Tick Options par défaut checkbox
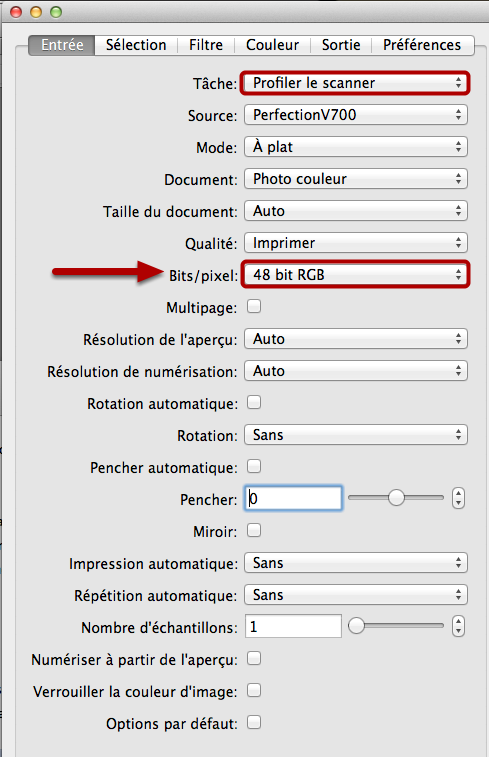The width and height of the screenshot is (489, 757). tap(254, 722)
